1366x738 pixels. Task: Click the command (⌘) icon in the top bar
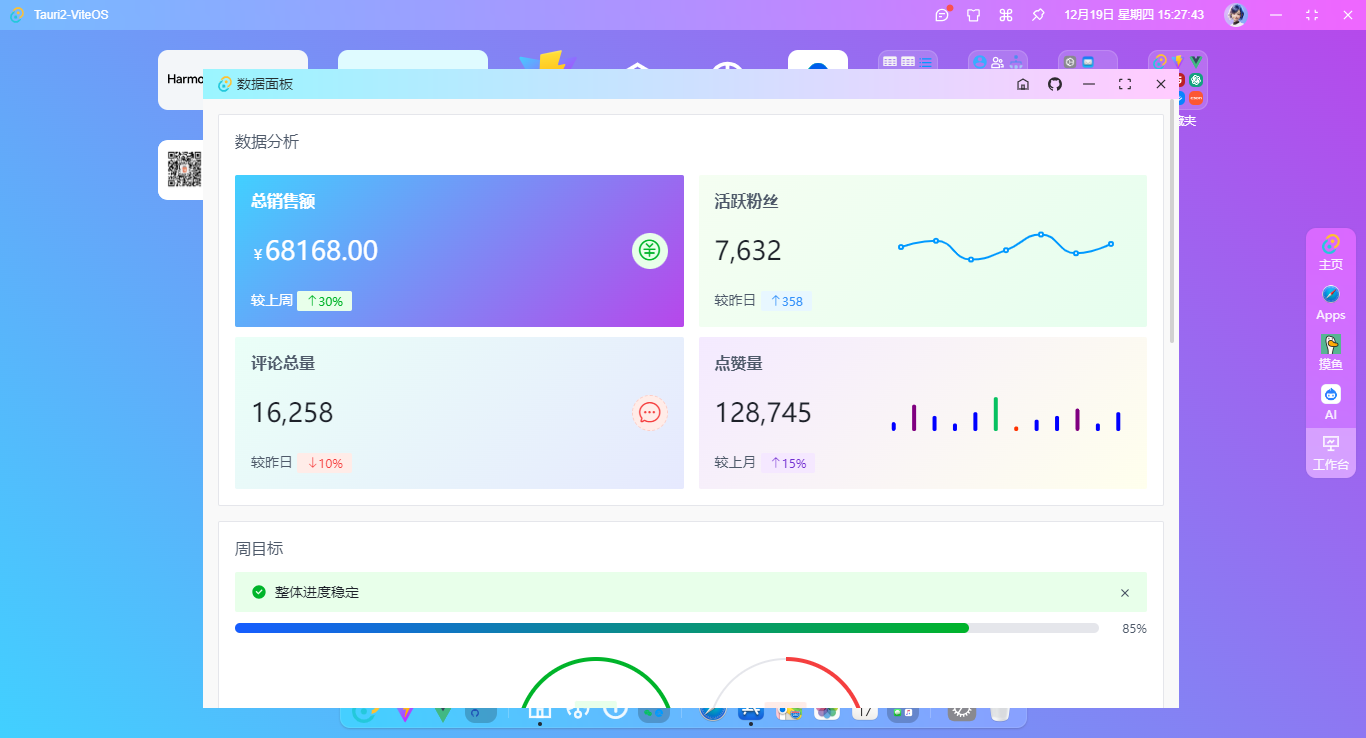pos(1006,15)
